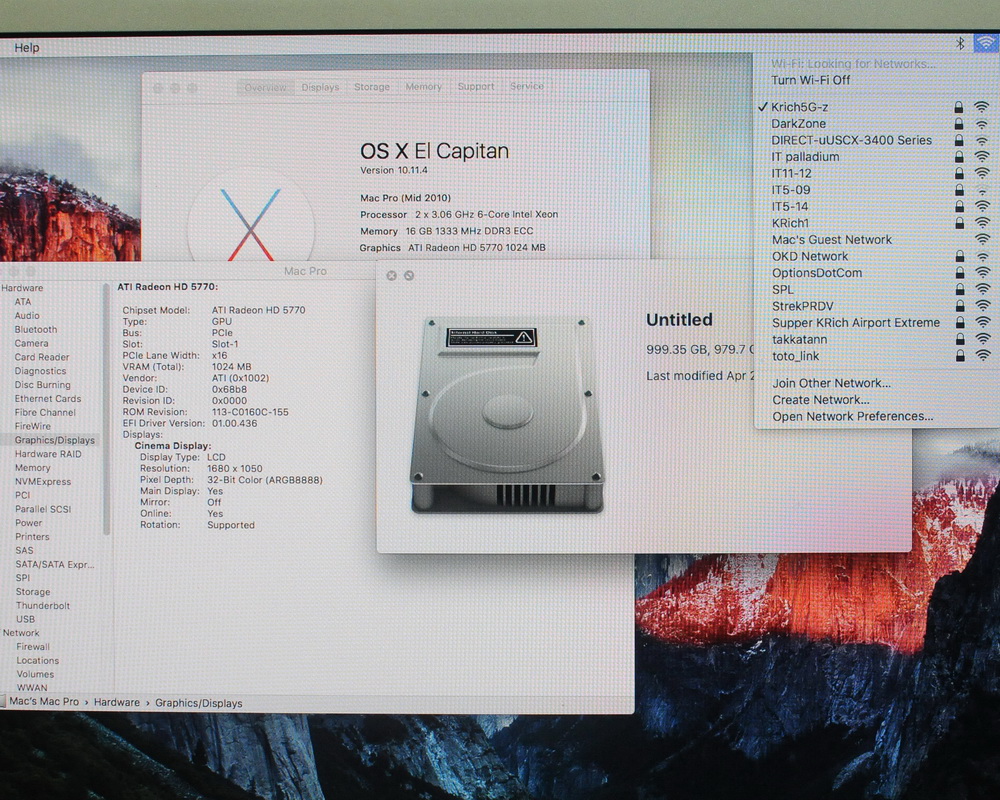The height and width of the screenshot is (800, 1000).
Task: Select Printers in the sidebar
Action: click(x=33, y=537)
